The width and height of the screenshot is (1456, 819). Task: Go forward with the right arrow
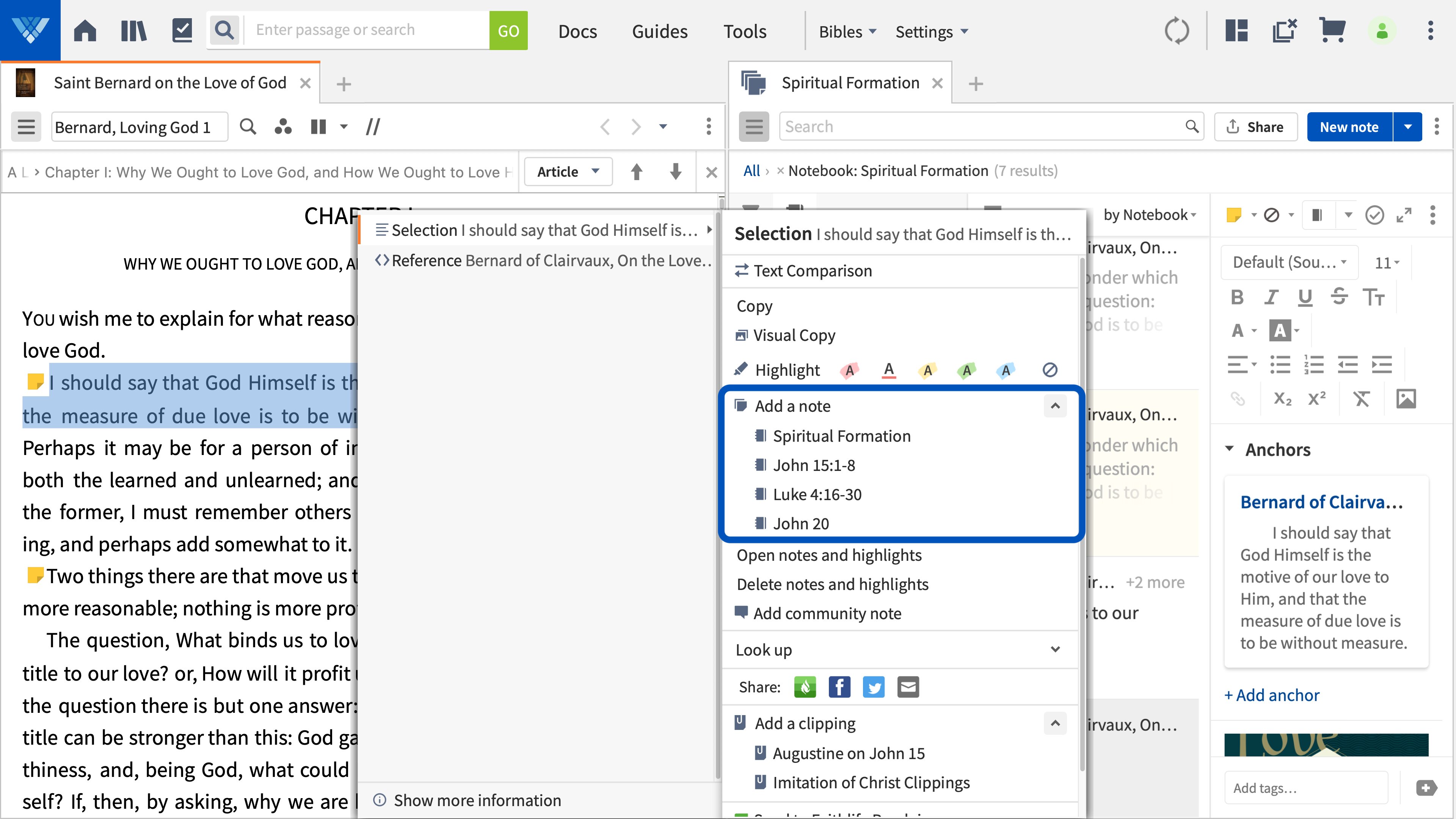pyautogui.click(x=636, y=127)
